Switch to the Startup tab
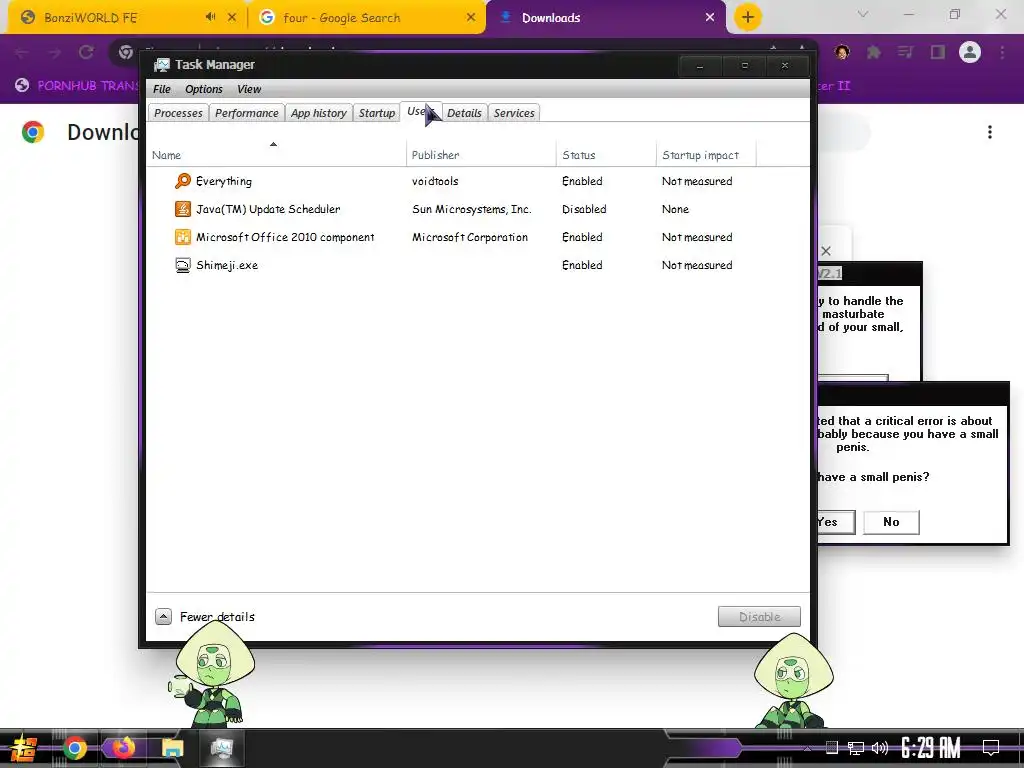Viewport: 1024px width, 768px height. [x=377, y=113]
